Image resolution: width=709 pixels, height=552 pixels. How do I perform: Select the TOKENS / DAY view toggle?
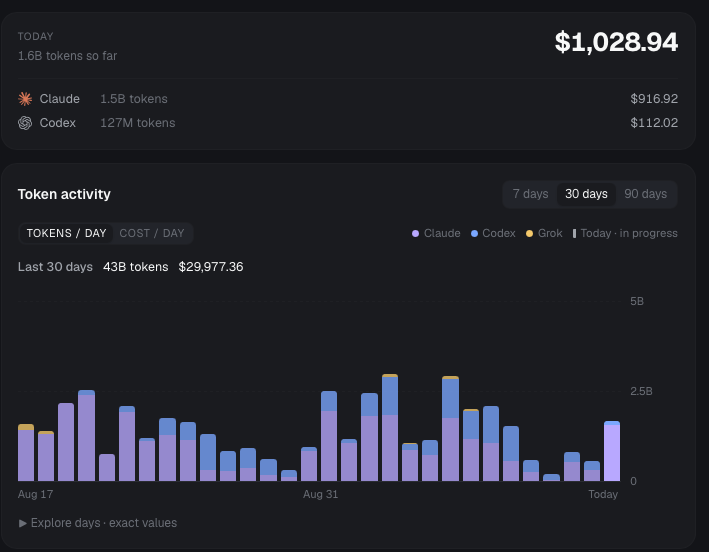pyautogui.click(x=66, y=233)
